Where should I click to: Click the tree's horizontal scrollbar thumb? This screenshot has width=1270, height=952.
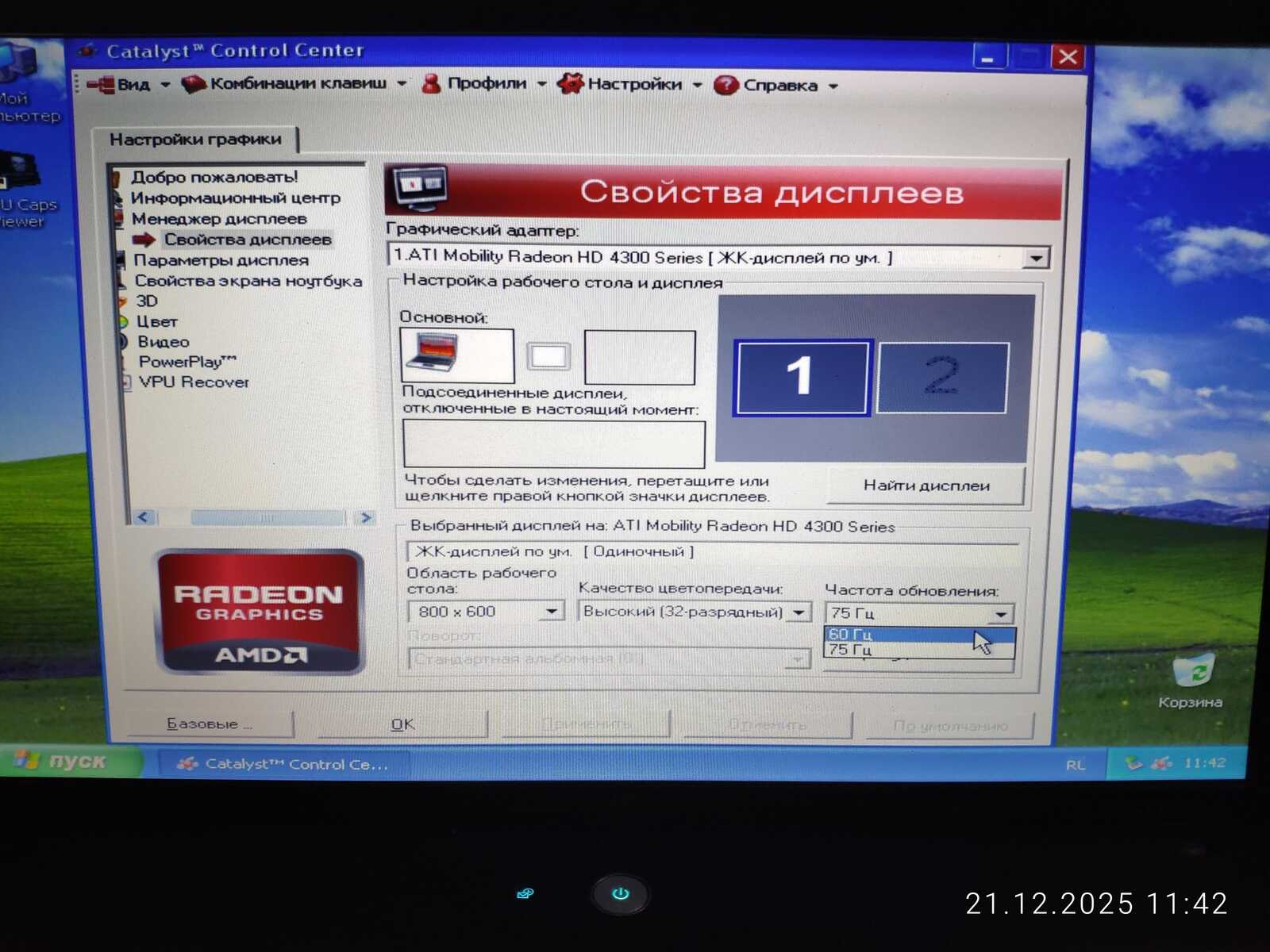tap(267, 518)
